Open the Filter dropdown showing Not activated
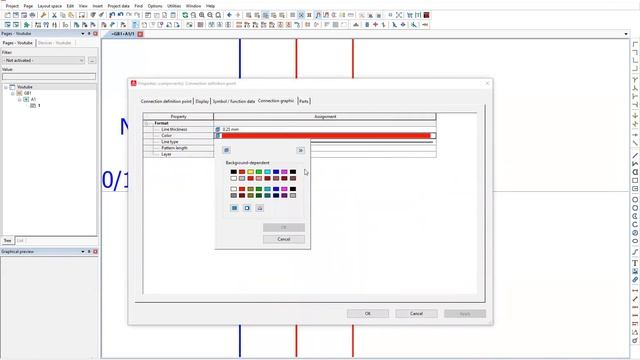Screen dimensions: 640x360 [43, 60]
